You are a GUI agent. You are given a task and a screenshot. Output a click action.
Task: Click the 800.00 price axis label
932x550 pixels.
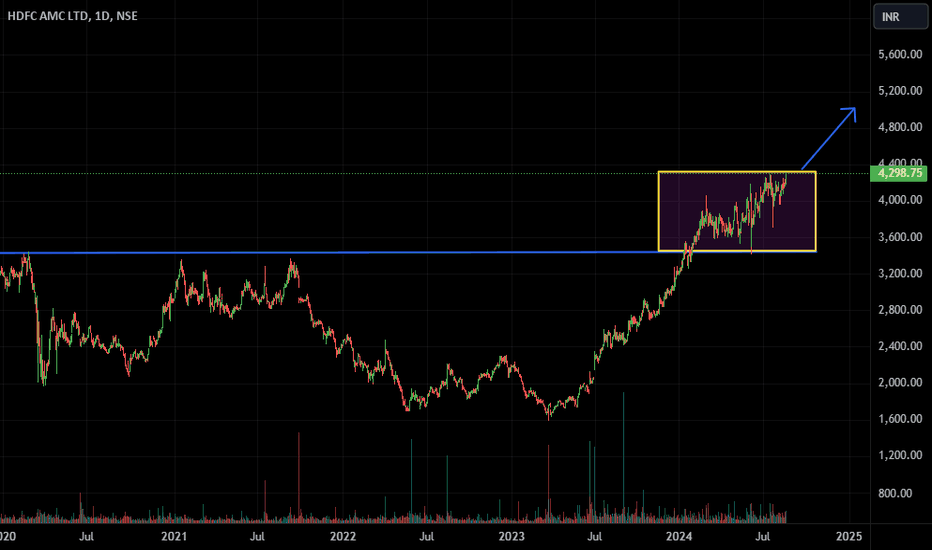[x=895, y=493]
